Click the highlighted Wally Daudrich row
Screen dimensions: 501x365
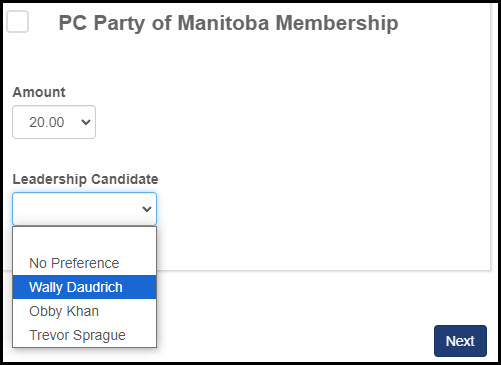[x=84, y=287]
